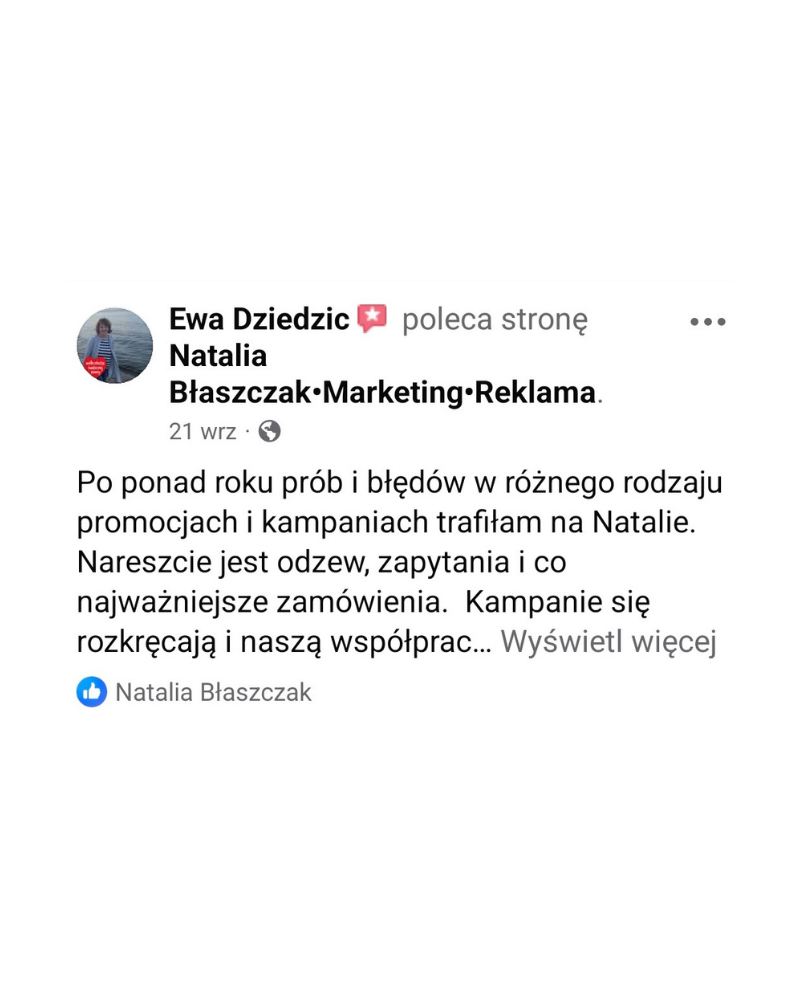Image resolution: width=800 pixels, height=1000 pixels.
Task: Click the blue thumbs-up like icon
Action: pos(92,691)
